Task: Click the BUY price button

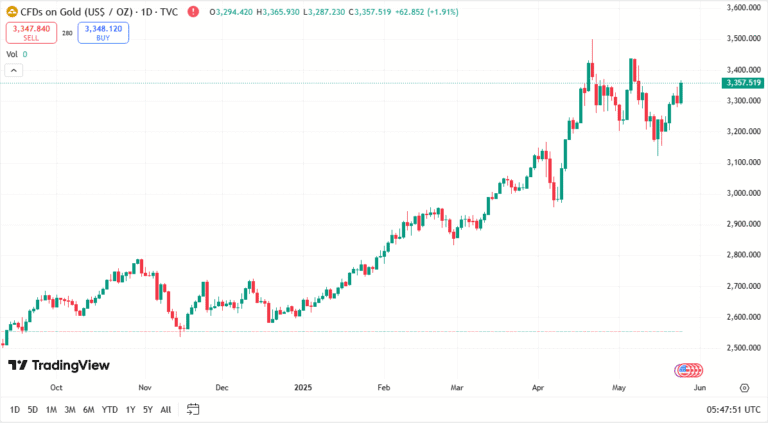Action: [103, 33]
